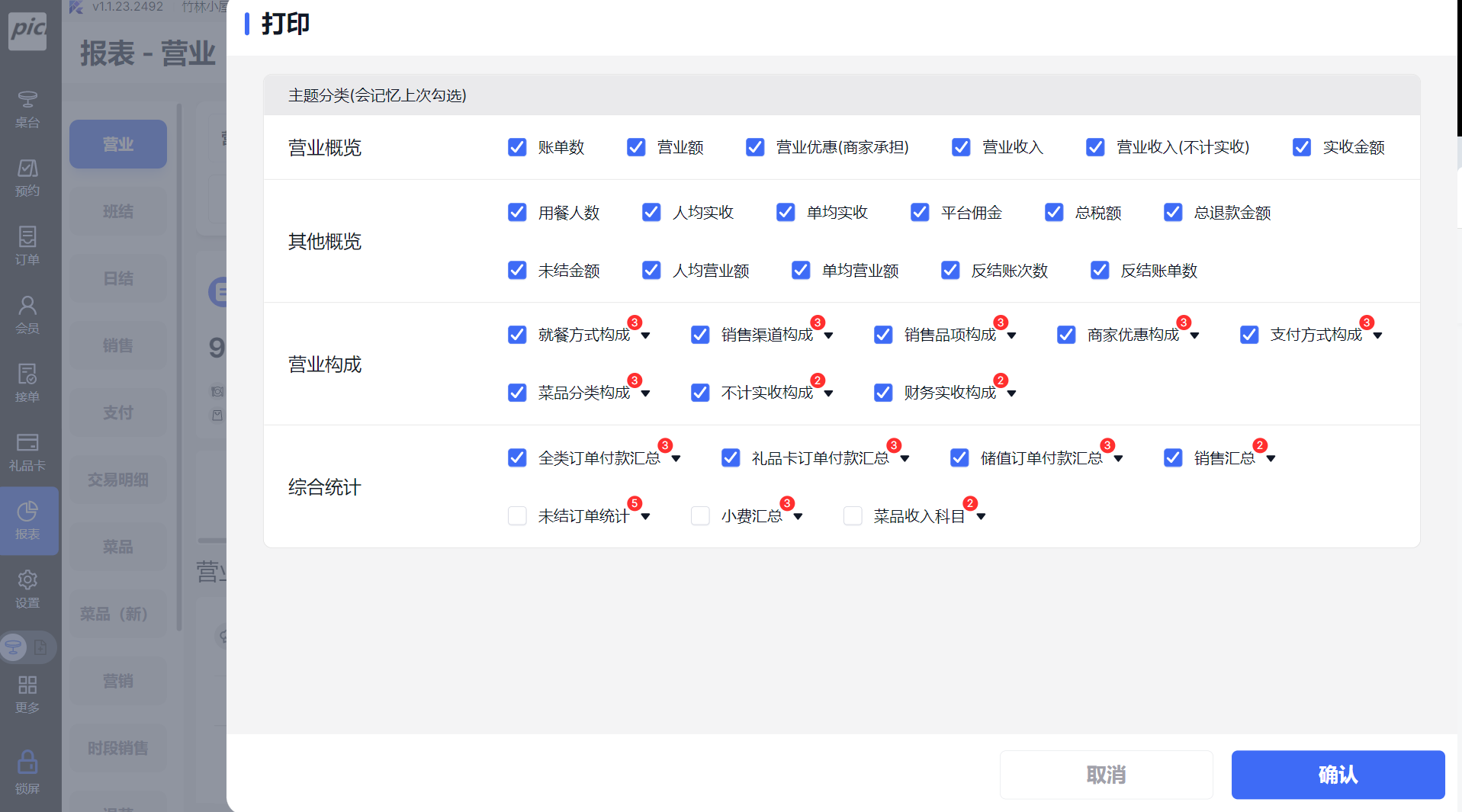Uncheck the 人均营业额 checkbox

[x=651, y=270]
